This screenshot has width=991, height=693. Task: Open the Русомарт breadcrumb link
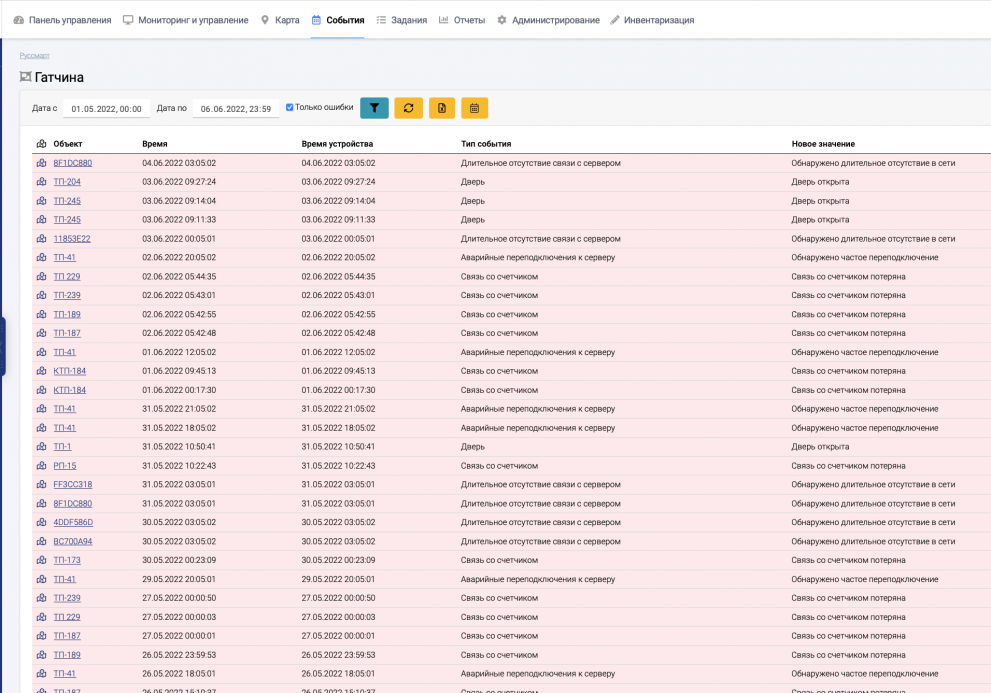(34, 56)
